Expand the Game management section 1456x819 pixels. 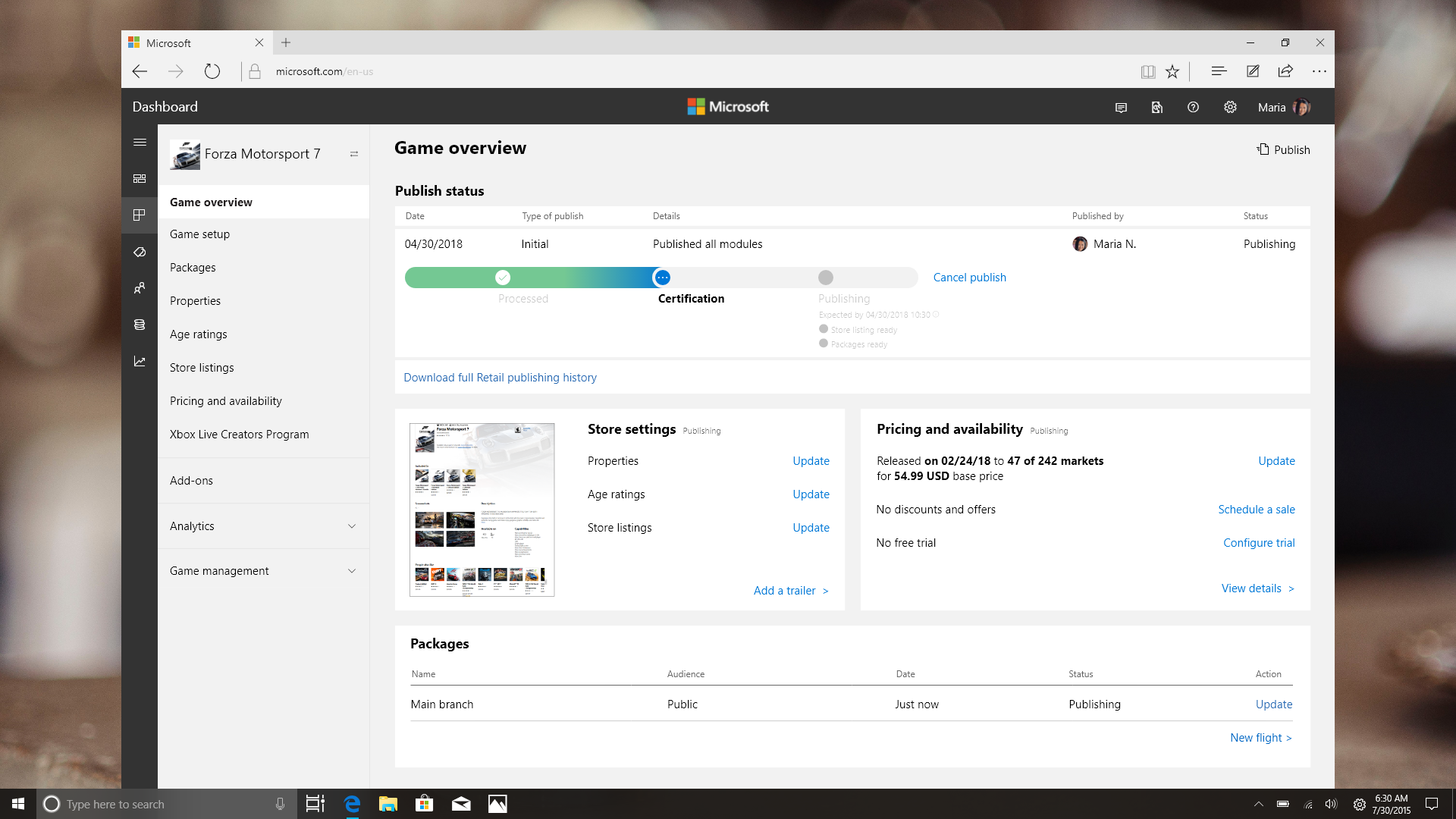(x=352, y=571)
